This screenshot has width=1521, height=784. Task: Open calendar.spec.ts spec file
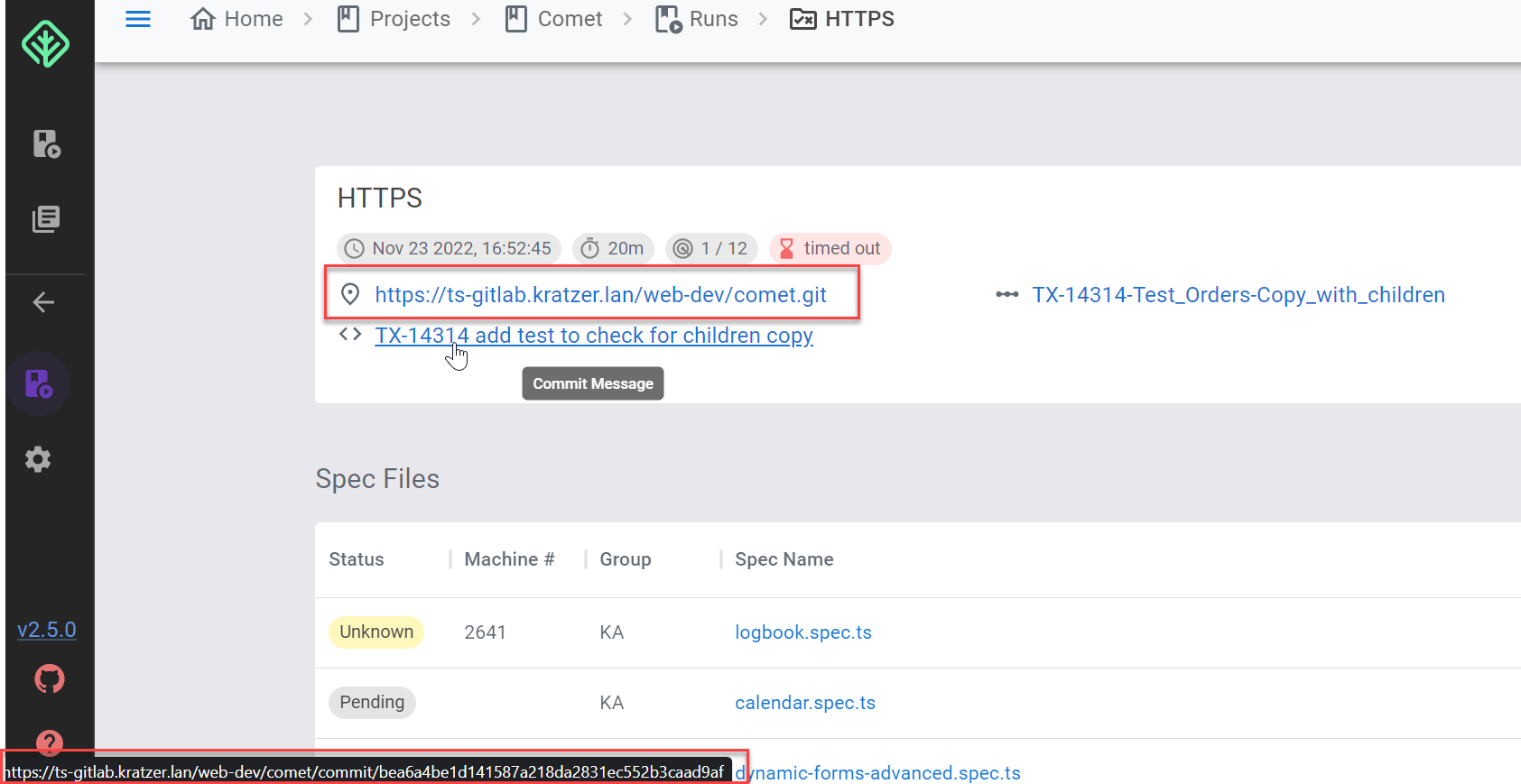click(805, 703)
